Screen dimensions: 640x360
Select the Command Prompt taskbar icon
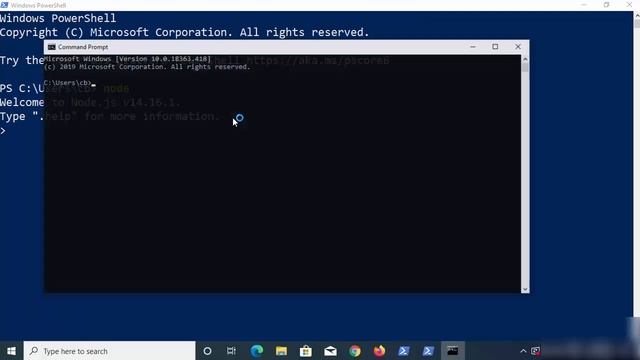(x=453, y=351)
